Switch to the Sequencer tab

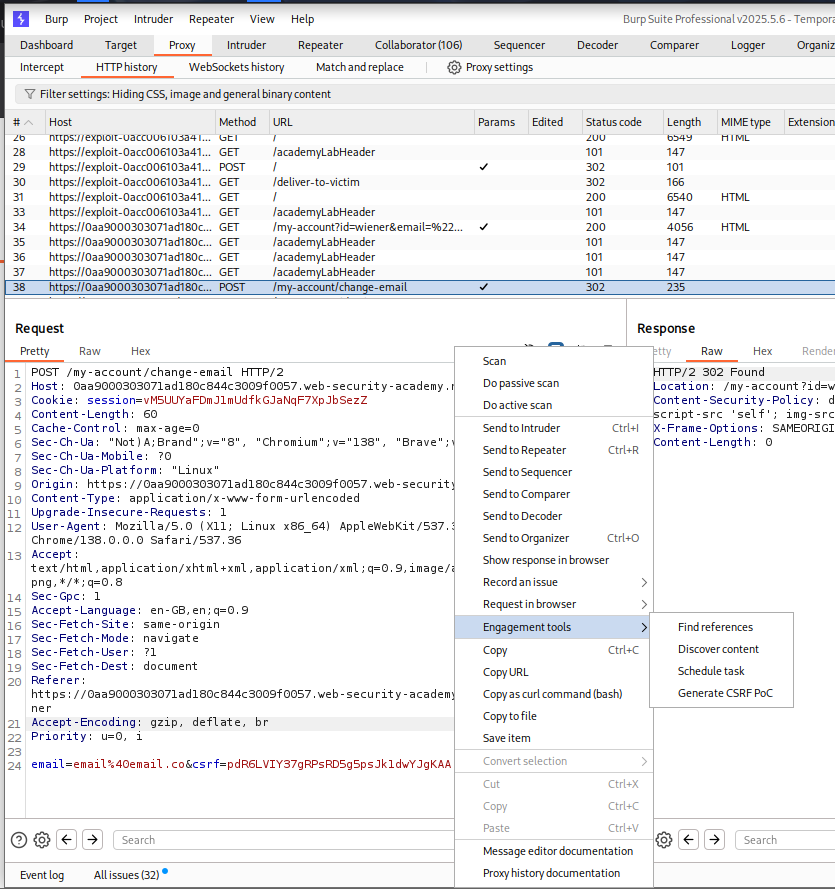coord(519,45)
